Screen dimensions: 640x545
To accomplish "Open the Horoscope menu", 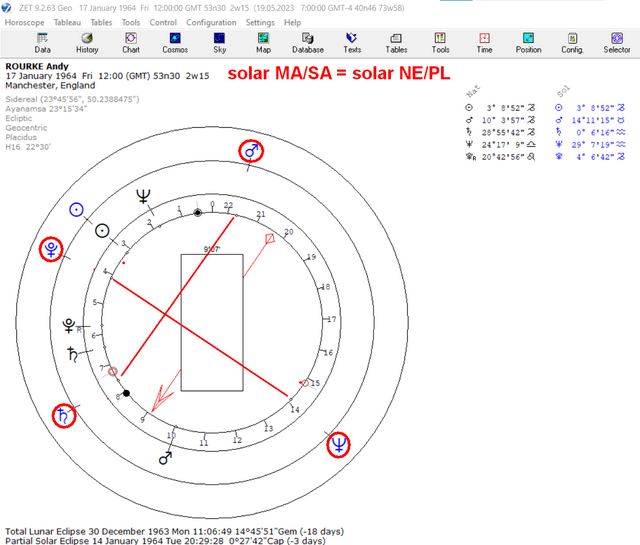I will 24,22.
